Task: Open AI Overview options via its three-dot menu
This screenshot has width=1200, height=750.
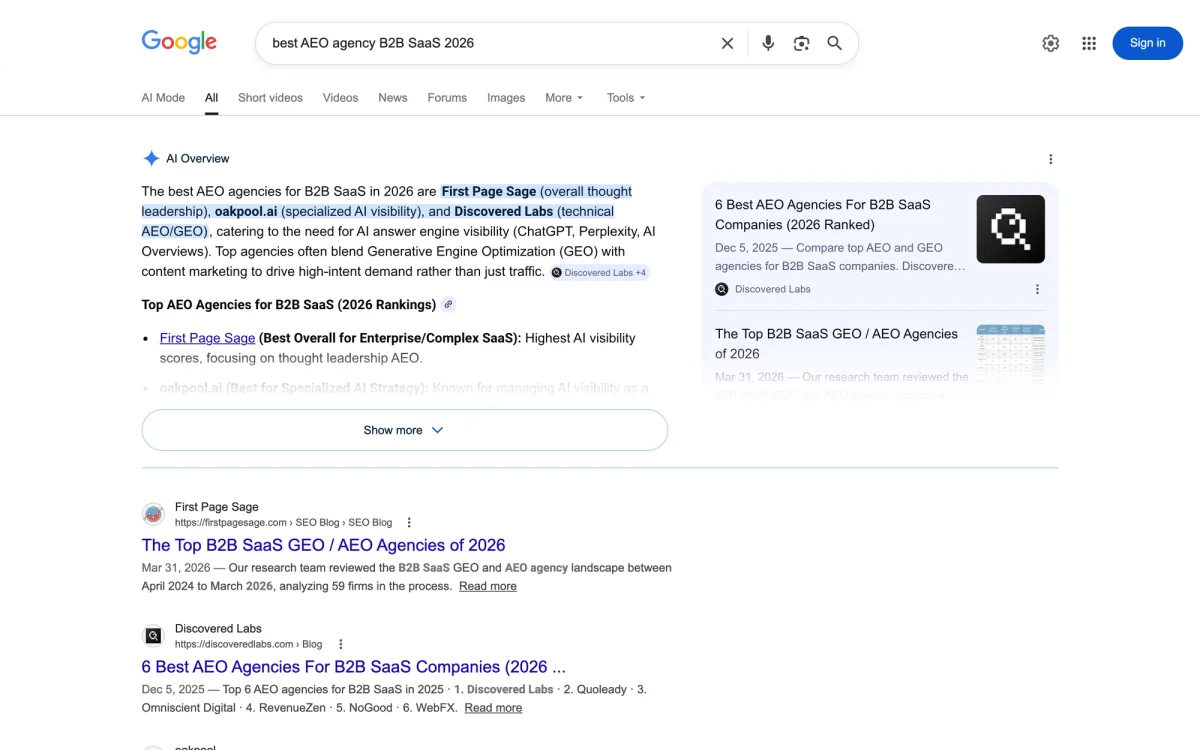Action: [1050, 158]
